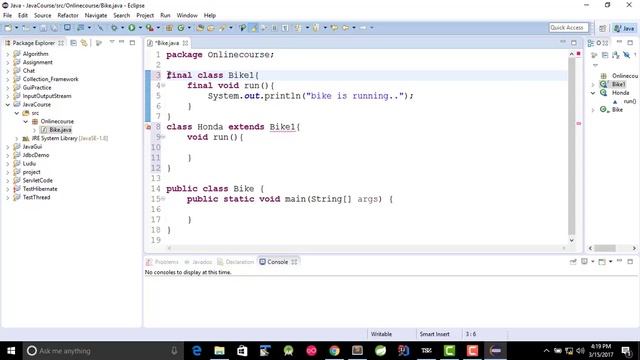Viewport: 640px width, 360px height.
Task: Open the File menu
Action: coord(7,15)
